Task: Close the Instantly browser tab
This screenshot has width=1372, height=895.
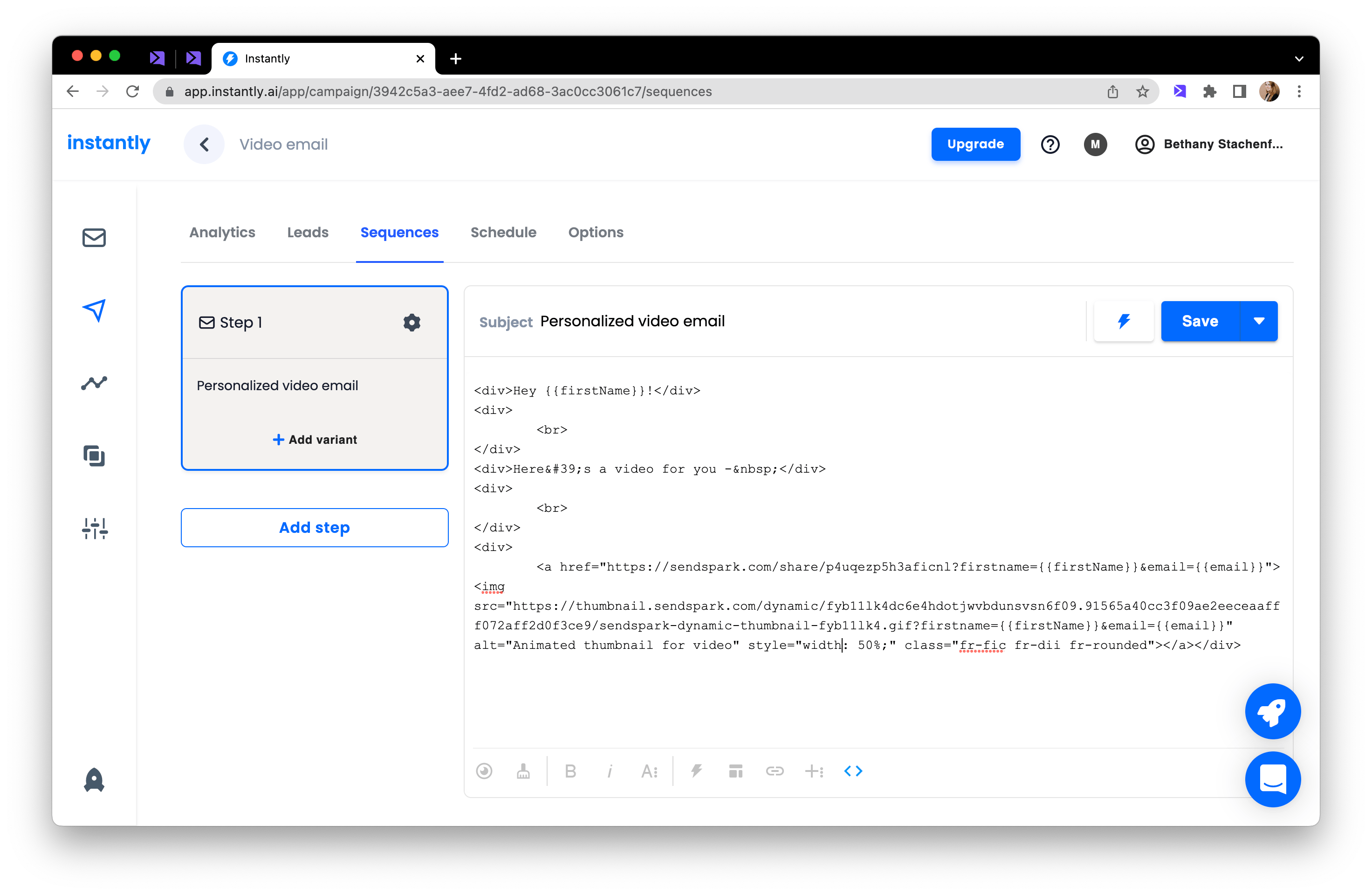Action: 420,59
